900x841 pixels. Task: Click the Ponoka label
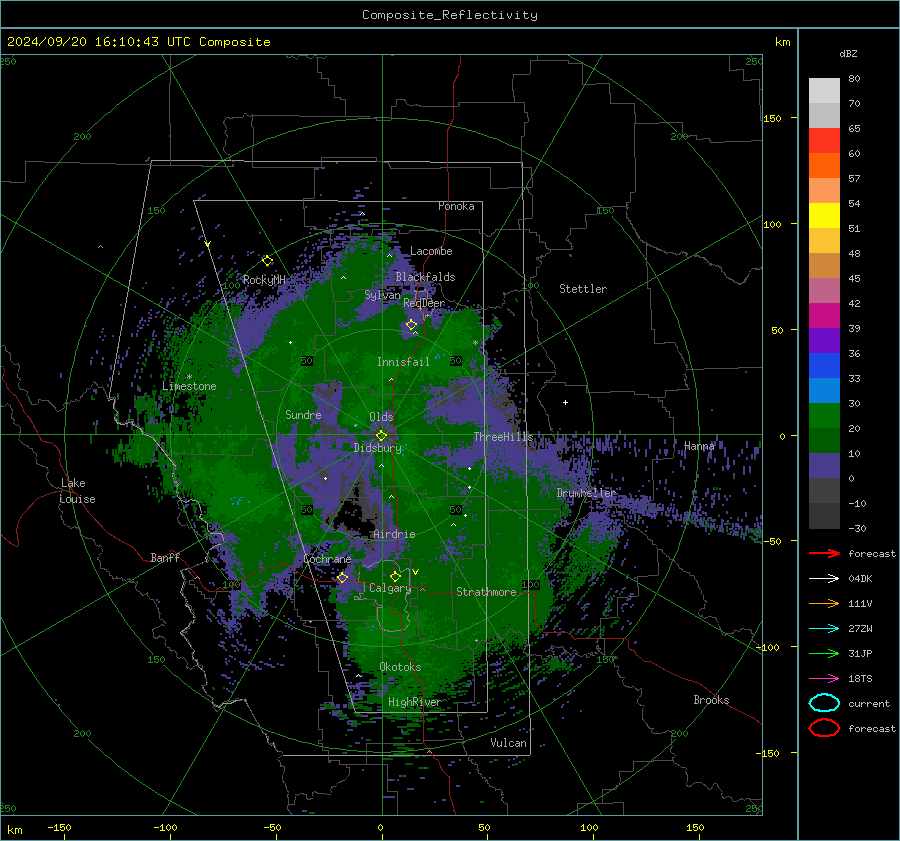click(x=456, y=206)
